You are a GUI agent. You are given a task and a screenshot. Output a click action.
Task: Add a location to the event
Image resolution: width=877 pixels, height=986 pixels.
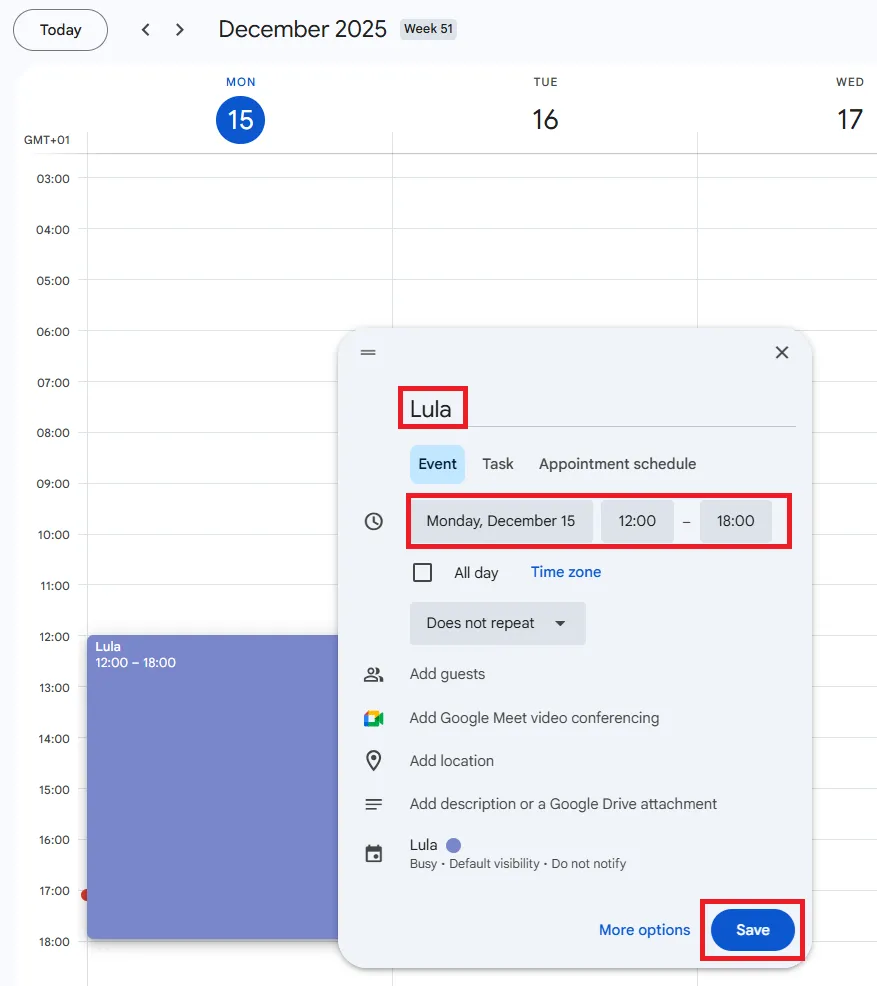click(451, 761)
